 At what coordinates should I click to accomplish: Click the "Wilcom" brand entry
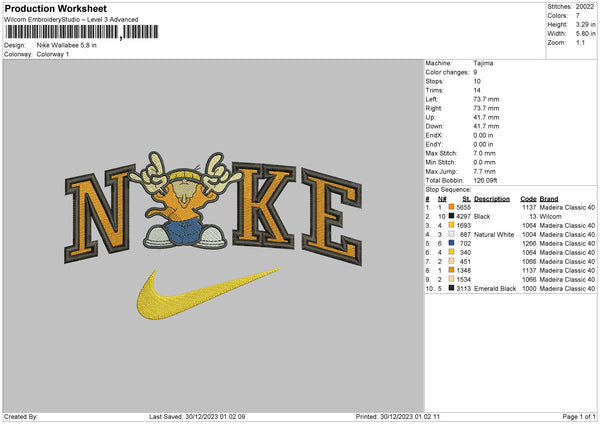pos(551,217)
